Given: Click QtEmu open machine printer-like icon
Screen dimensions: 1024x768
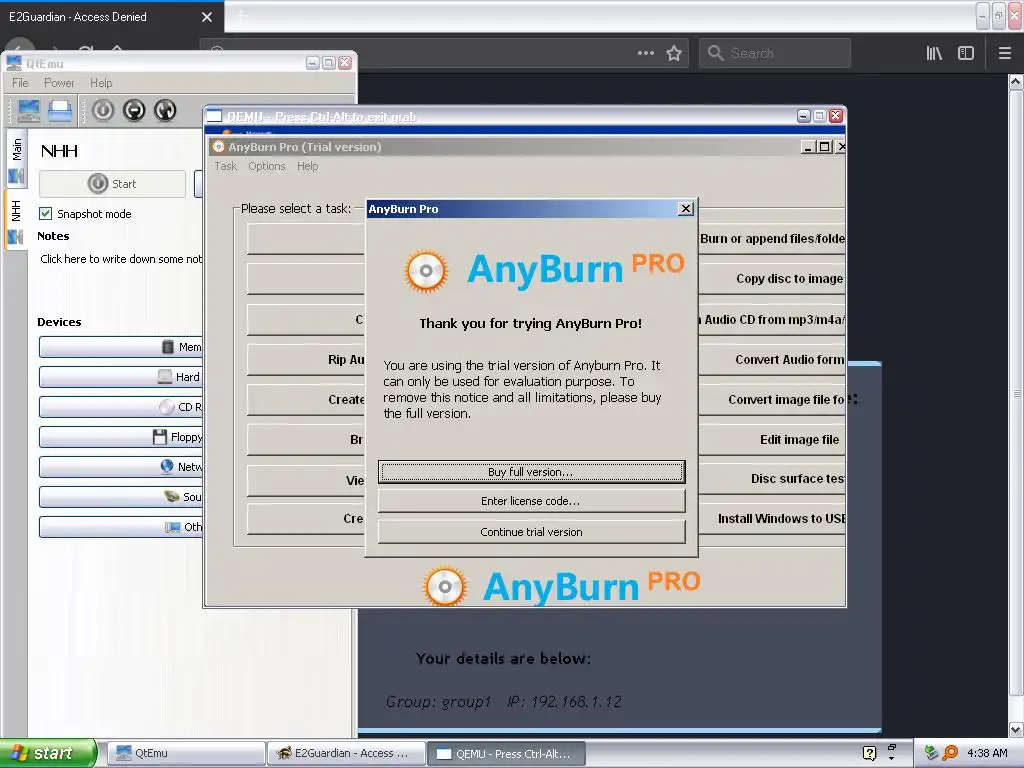Looking at the screenshot, I should pos(59,111).
